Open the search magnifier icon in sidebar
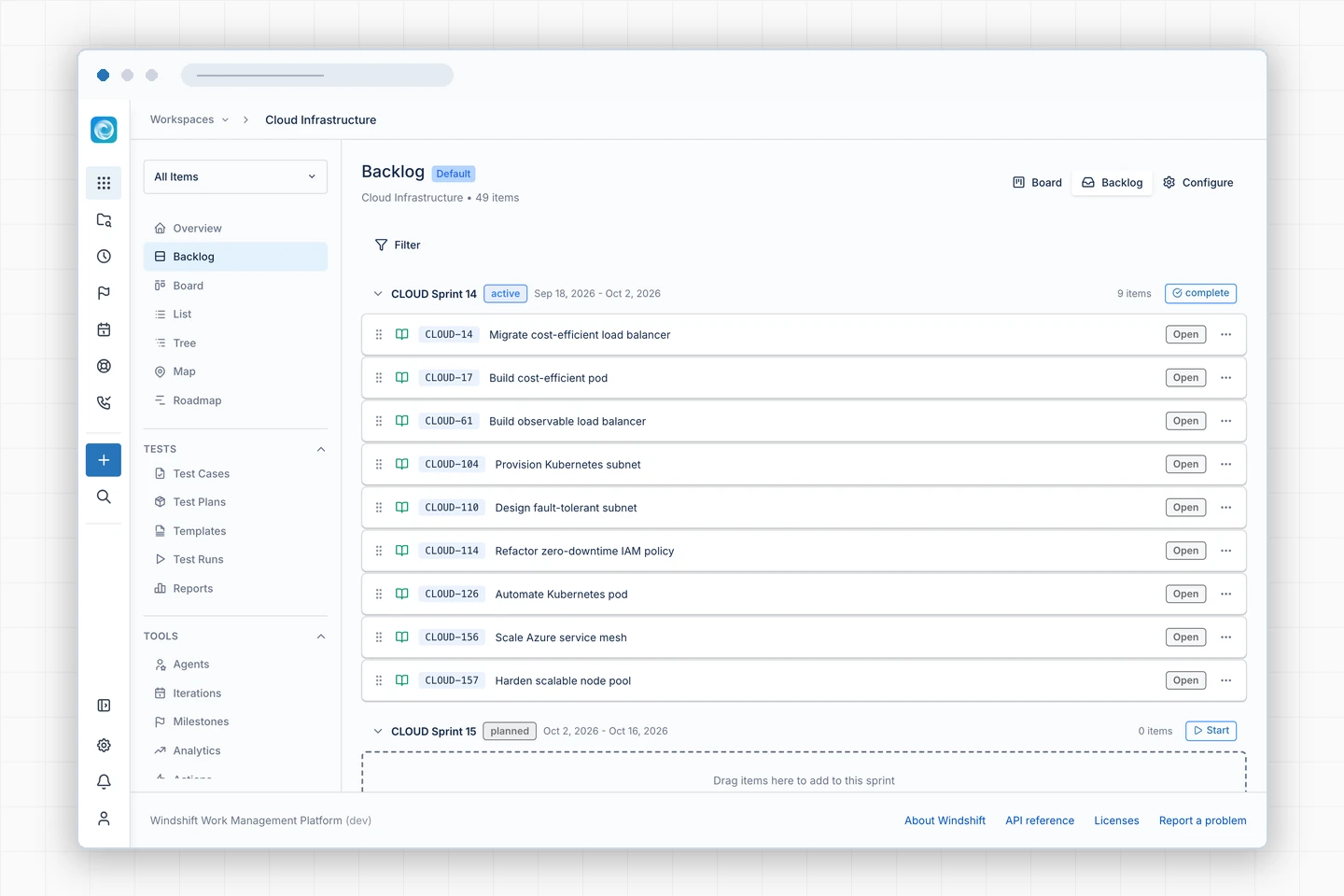 104,497
